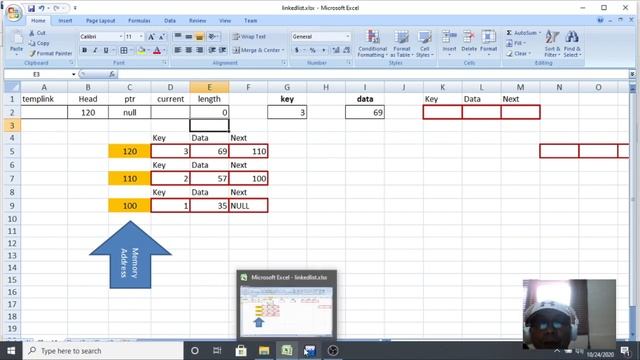Image resolution: width=640 pixels, height=360 pixels.
Task: Toggle Italic formatting
Action: coord(95,50)
